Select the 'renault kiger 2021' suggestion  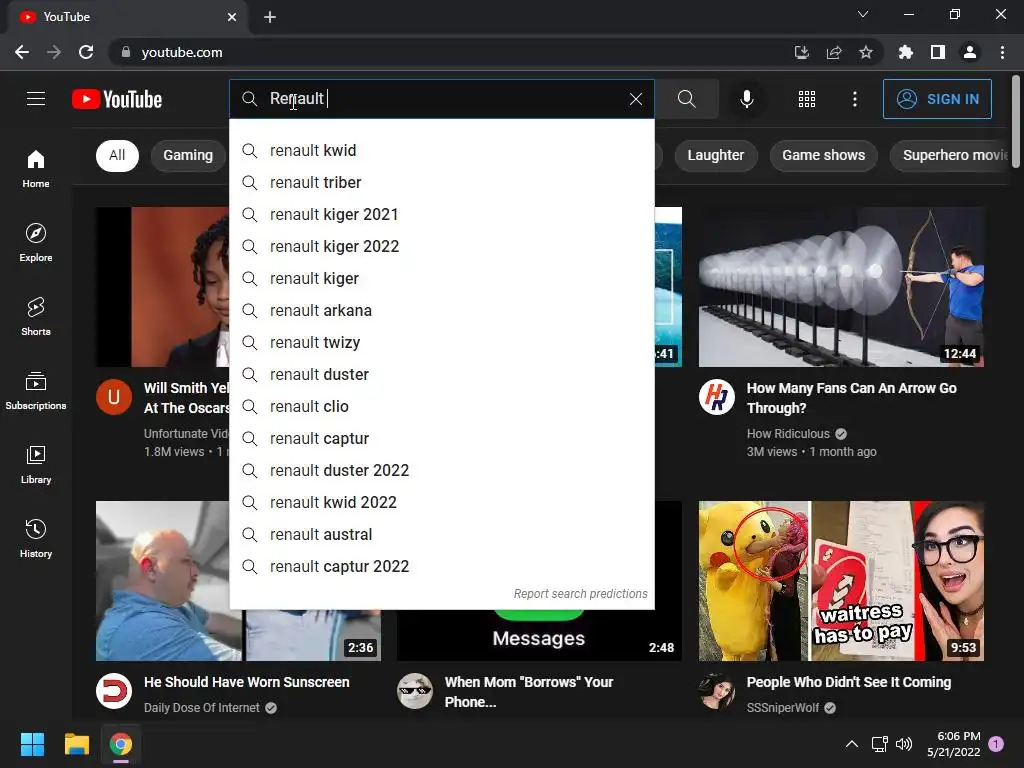(442, 214)
